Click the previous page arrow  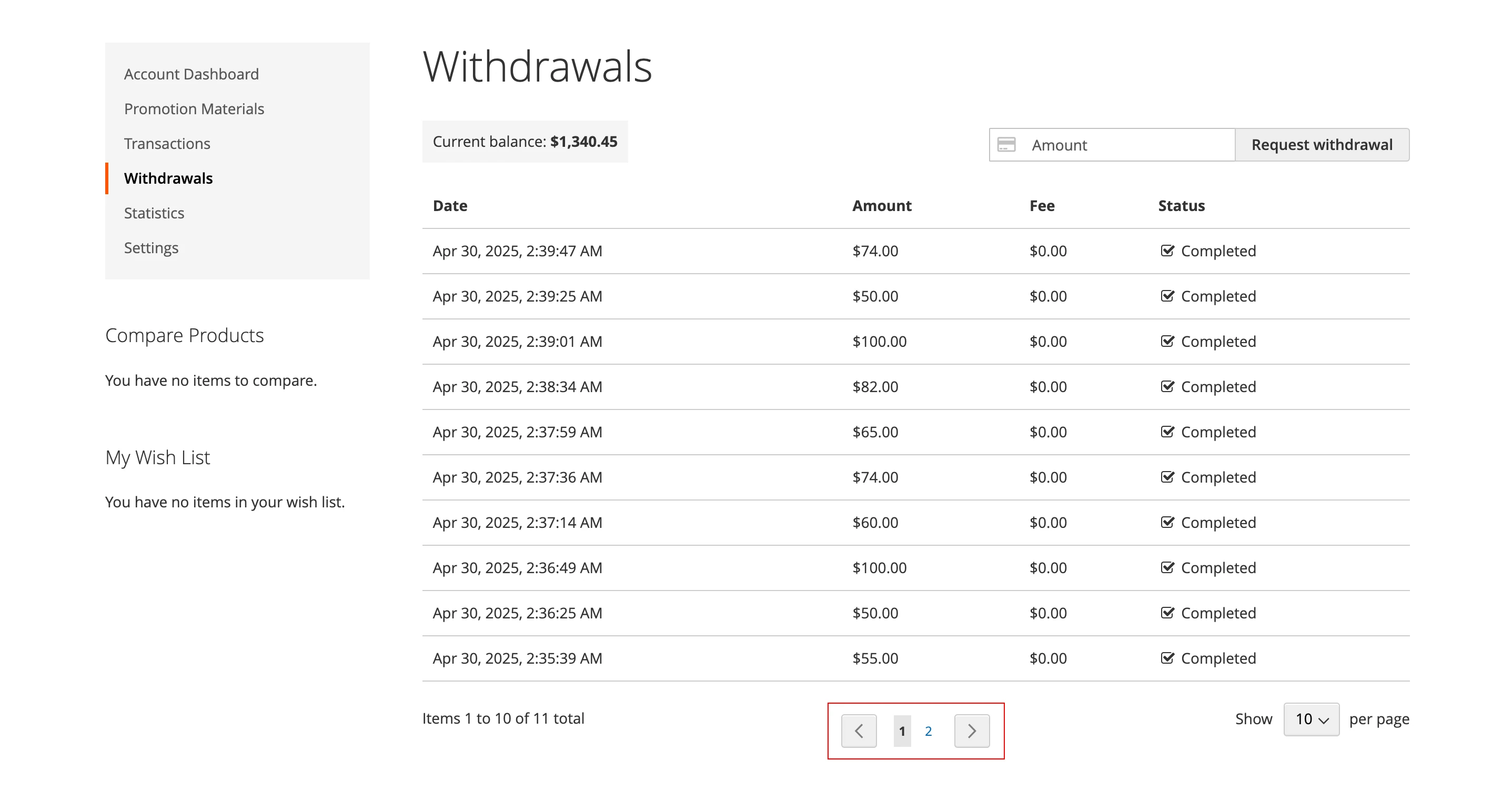pos(859,731)
